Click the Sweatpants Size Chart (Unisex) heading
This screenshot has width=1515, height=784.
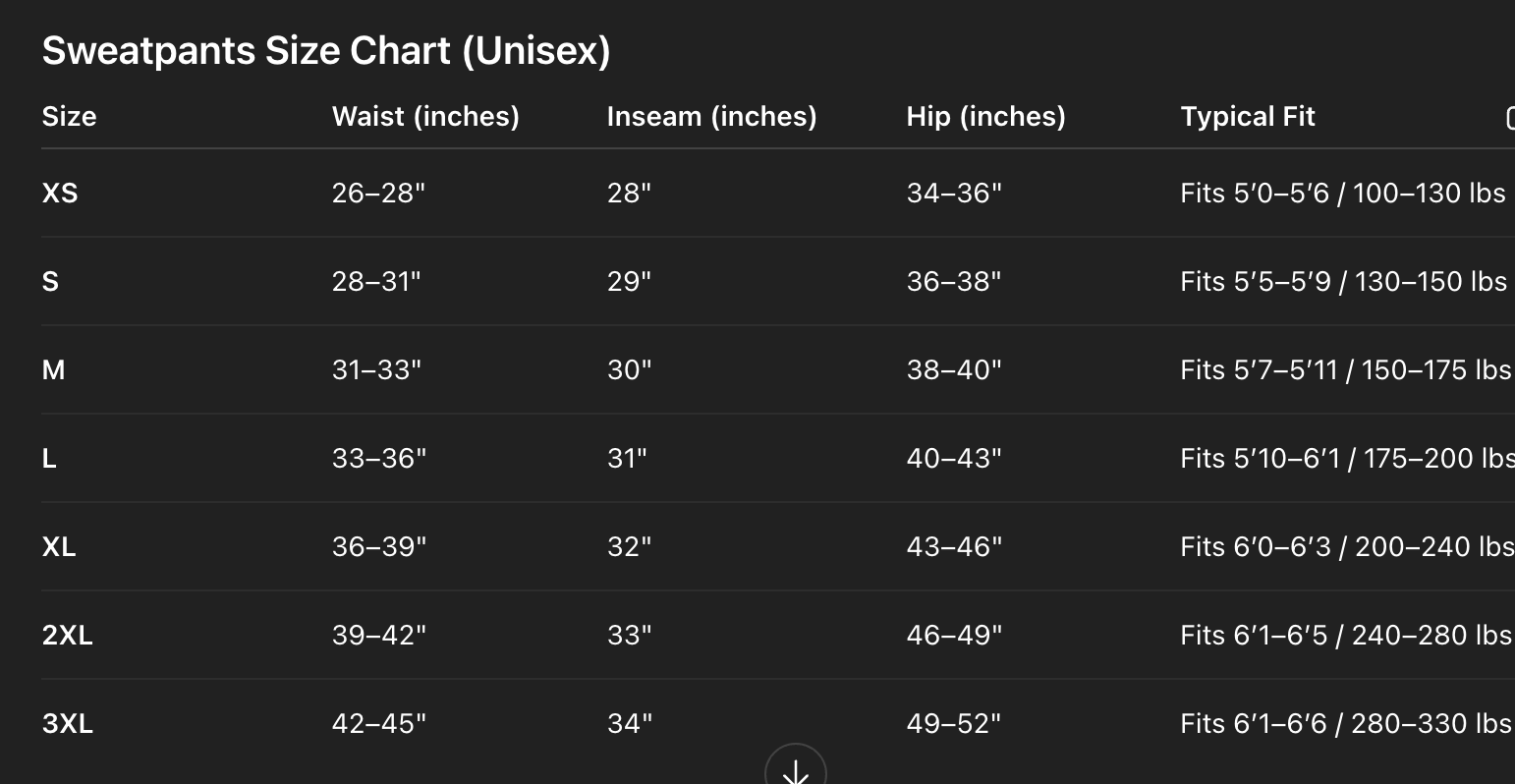point(326,50)
